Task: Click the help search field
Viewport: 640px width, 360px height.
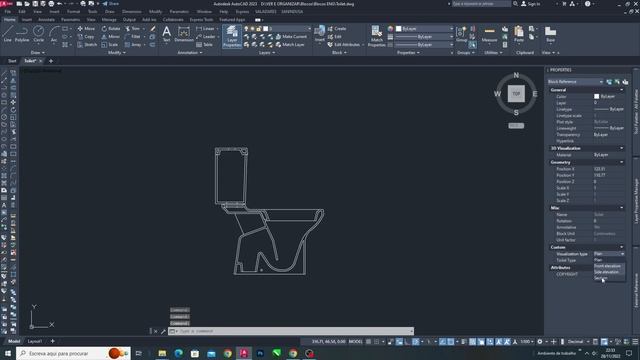Action: (481, 4)
